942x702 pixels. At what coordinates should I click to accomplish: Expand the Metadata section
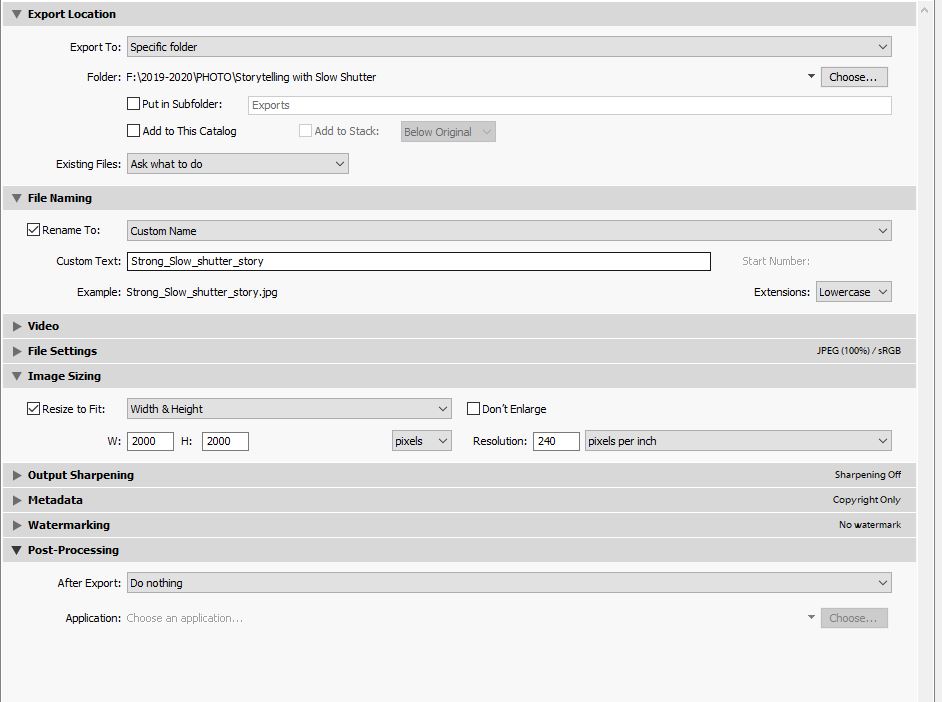tap(16, 500)
